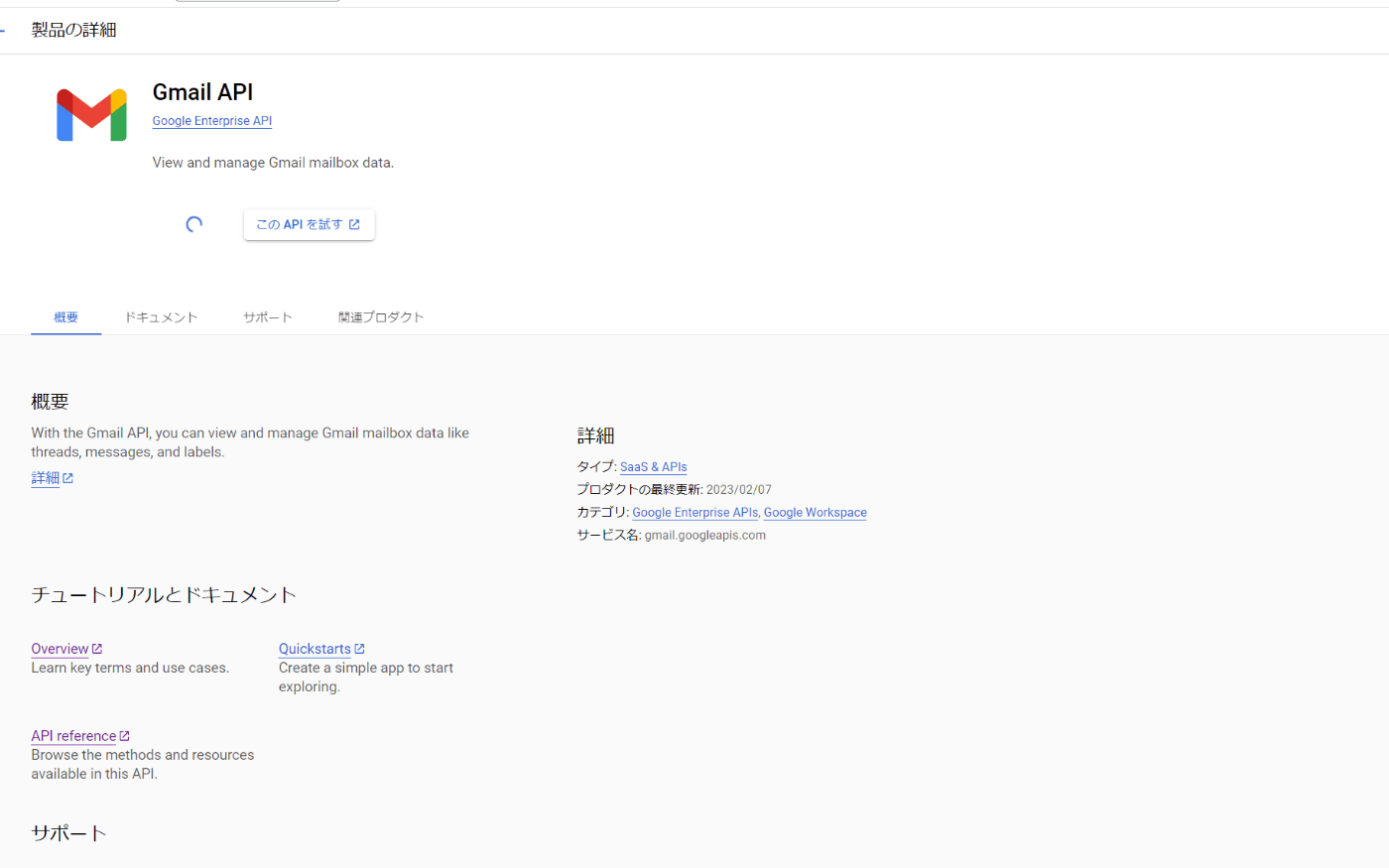
Task: Open the Google Enterprise APIs category link
Action: pos(694,513)
